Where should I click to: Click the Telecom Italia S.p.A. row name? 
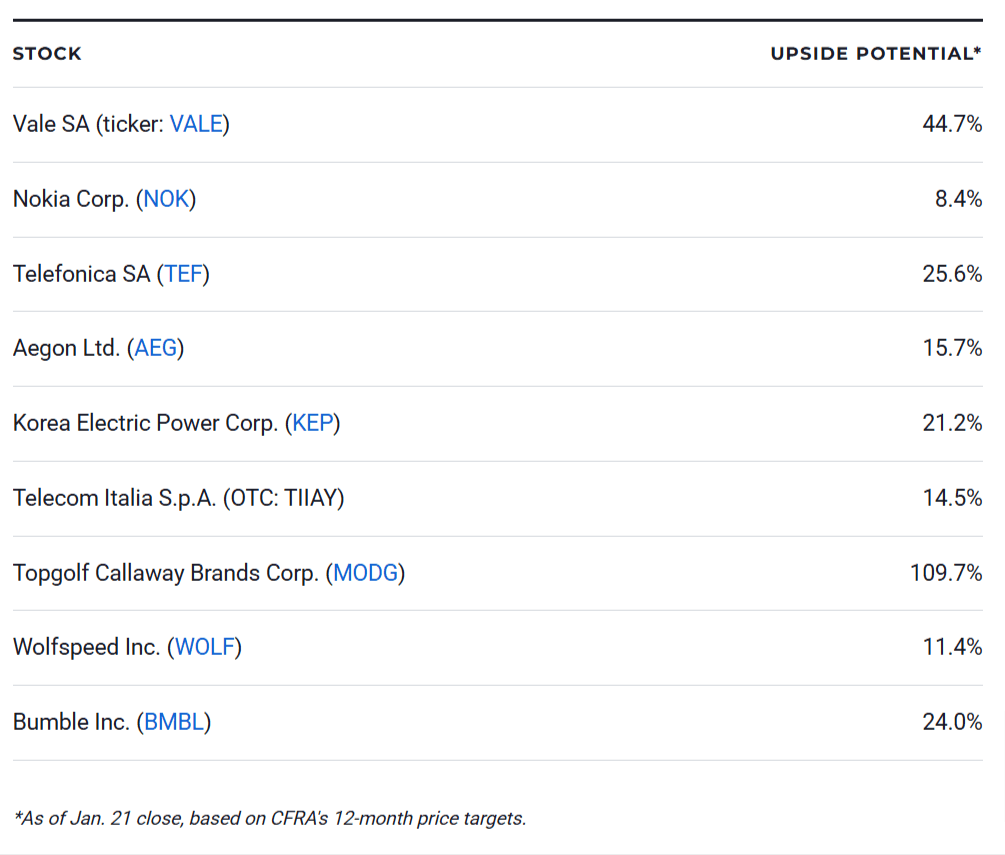(178, 498)
